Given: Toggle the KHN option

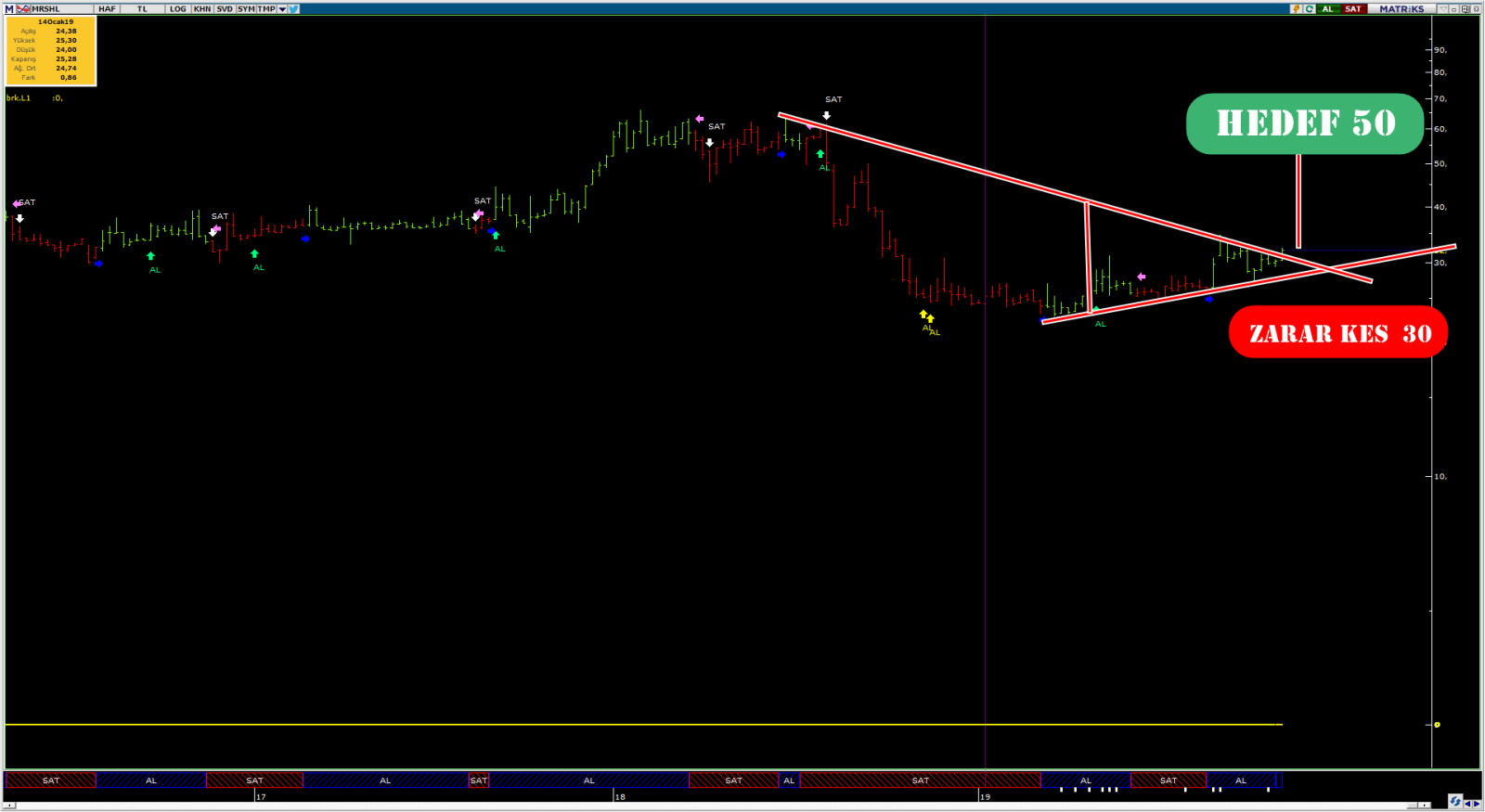Looking at the screenshot, I should point(202,9).
